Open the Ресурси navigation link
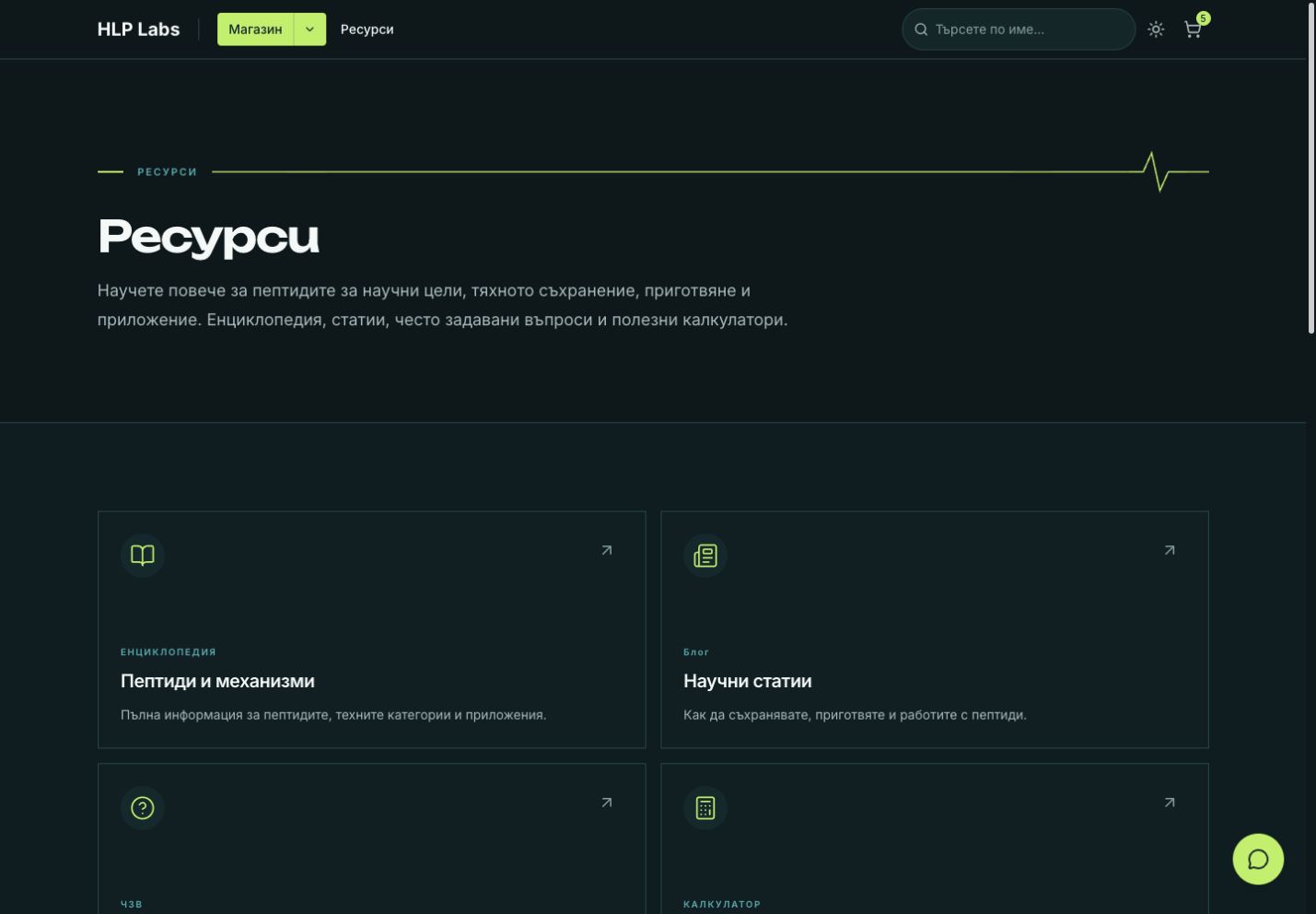The height and width of the screenshot is (914, 1316). 367,29
